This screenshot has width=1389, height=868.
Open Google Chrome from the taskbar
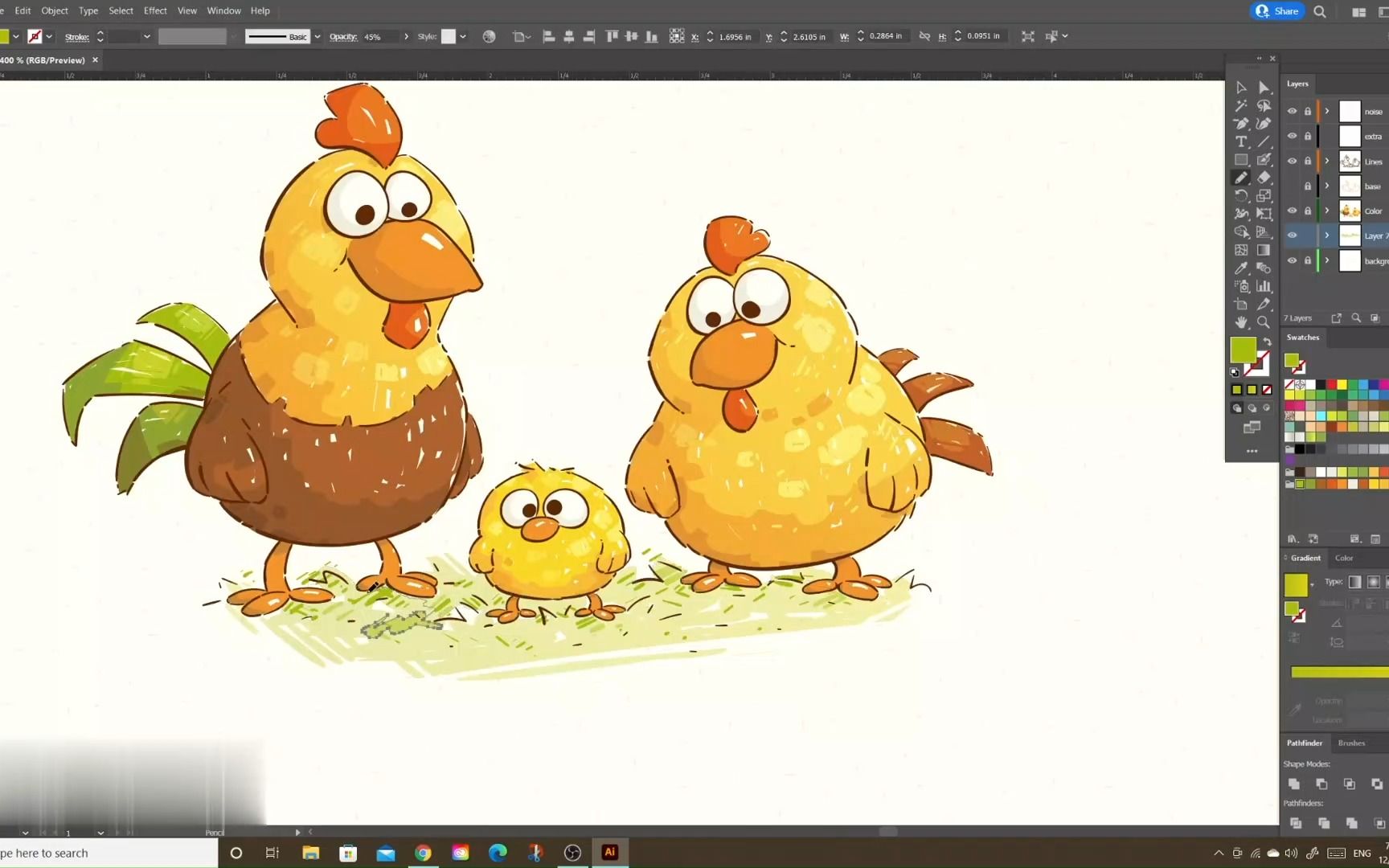(x=424, y=852)
